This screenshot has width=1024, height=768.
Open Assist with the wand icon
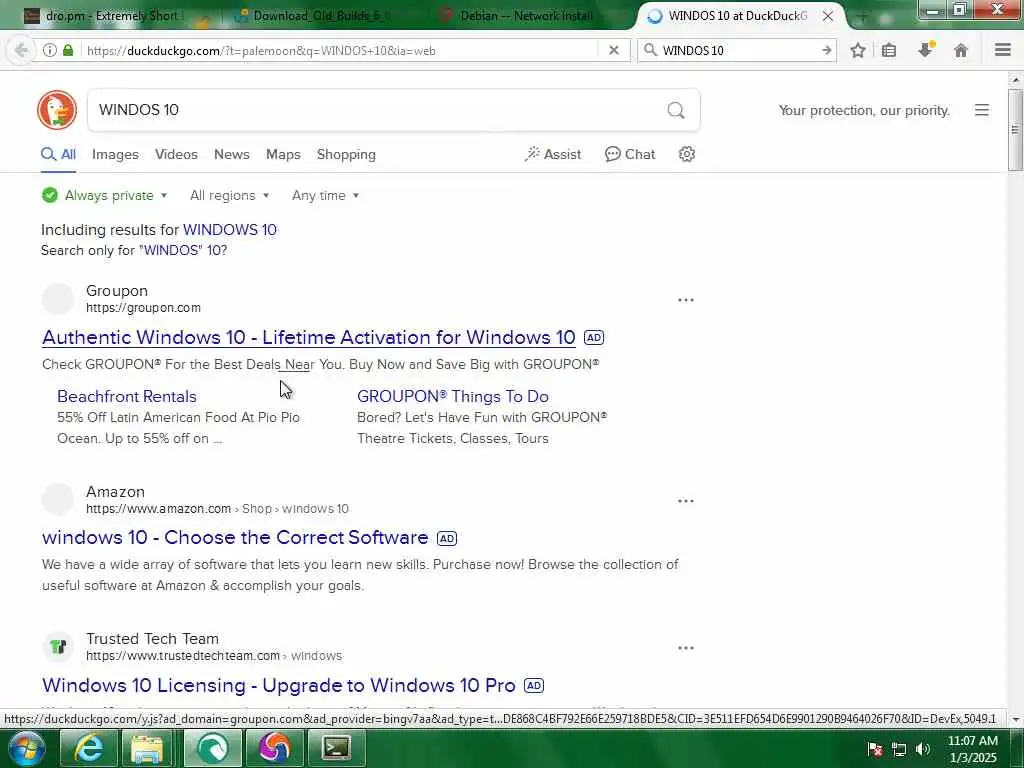(552, 154)
